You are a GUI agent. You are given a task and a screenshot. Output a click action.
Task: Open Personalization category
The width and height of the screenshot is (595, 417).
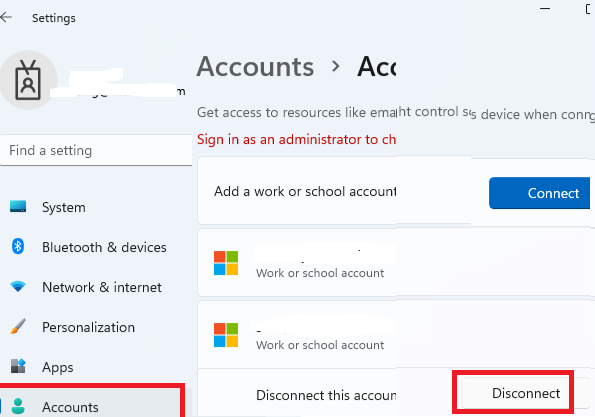click(x=88, y=327)
